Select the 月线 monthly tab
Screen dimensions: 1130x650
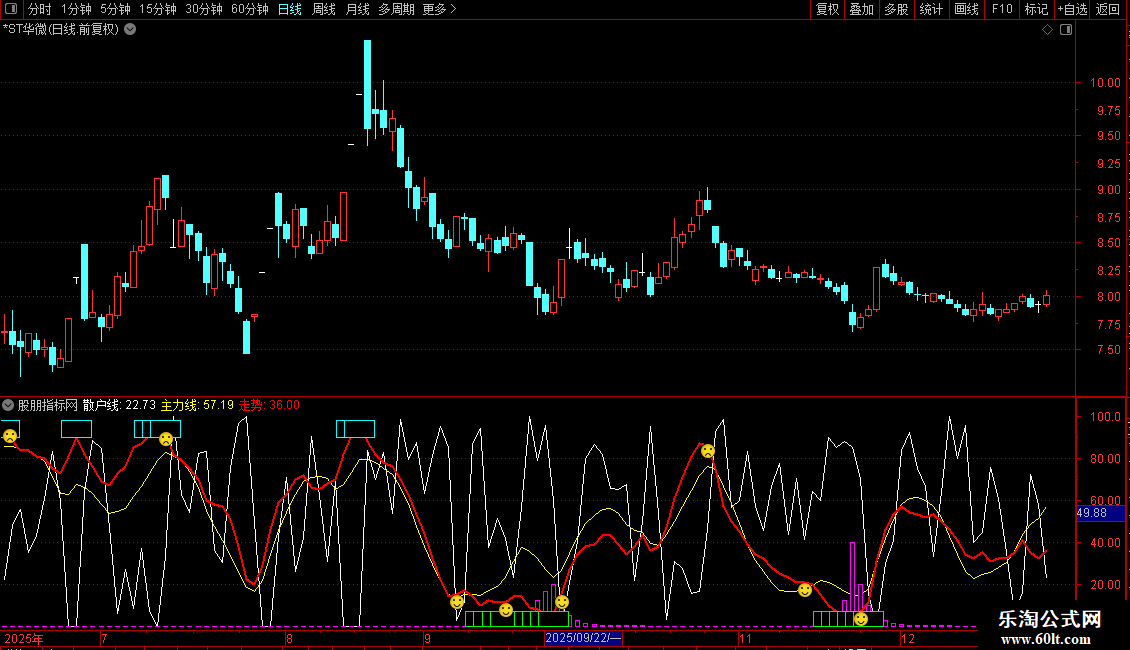click(x=357, y=9)
